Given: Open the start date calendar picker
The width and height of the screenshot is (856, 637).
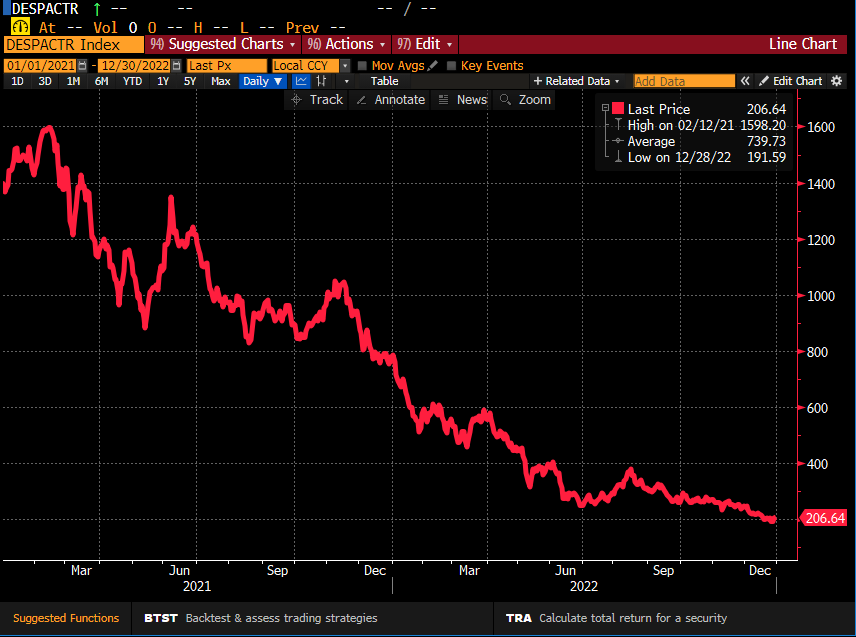Looking at the screenshot, I should point(82,66).
